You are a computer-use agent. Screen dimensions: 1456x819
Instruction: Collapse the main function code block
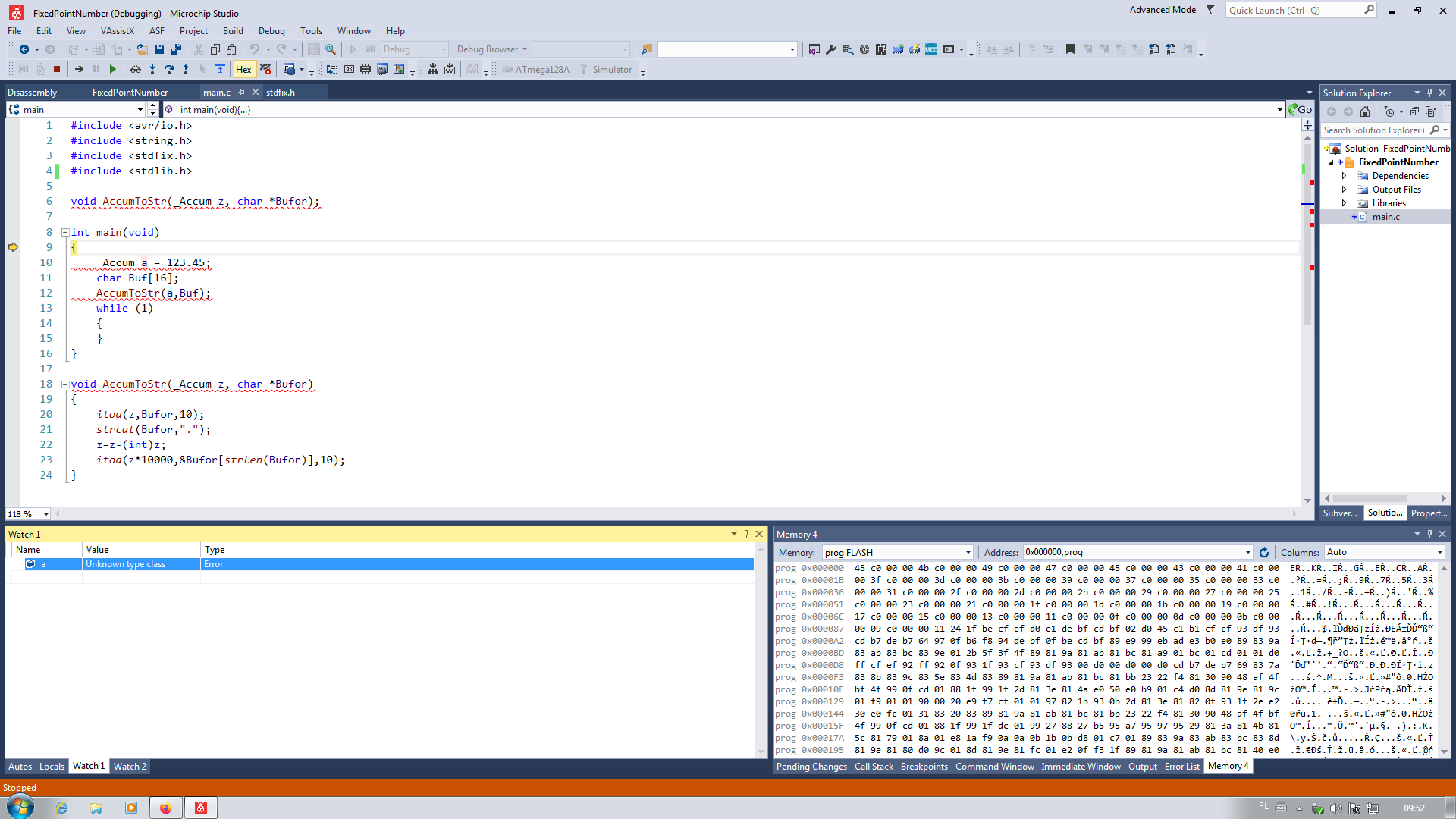65,233
